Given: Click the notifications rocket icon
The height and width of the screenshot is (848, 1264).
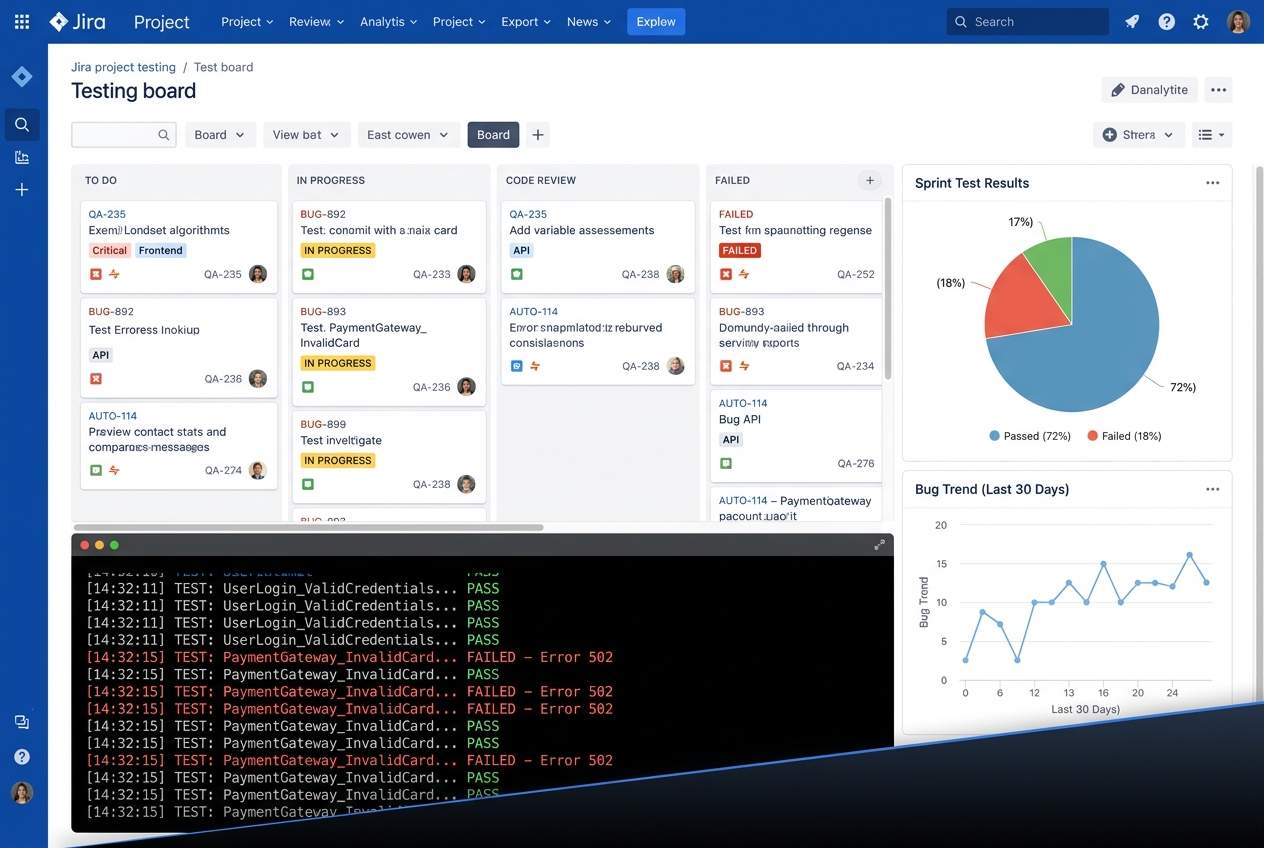Looking at the screenshot, I should click(1132, 21).
